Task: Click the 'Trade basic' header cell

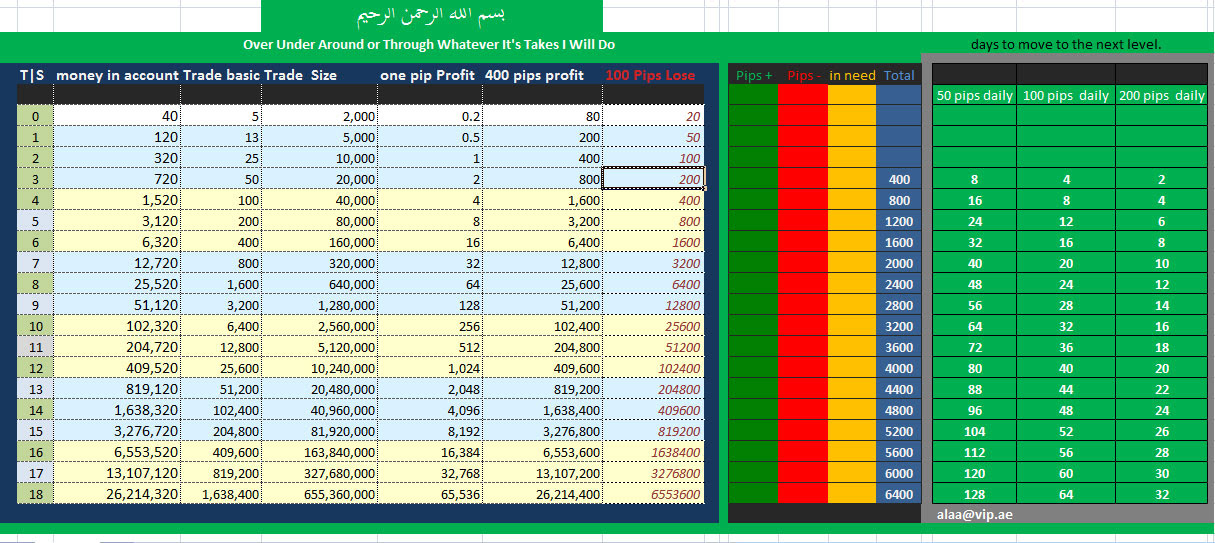Action: 222,75
